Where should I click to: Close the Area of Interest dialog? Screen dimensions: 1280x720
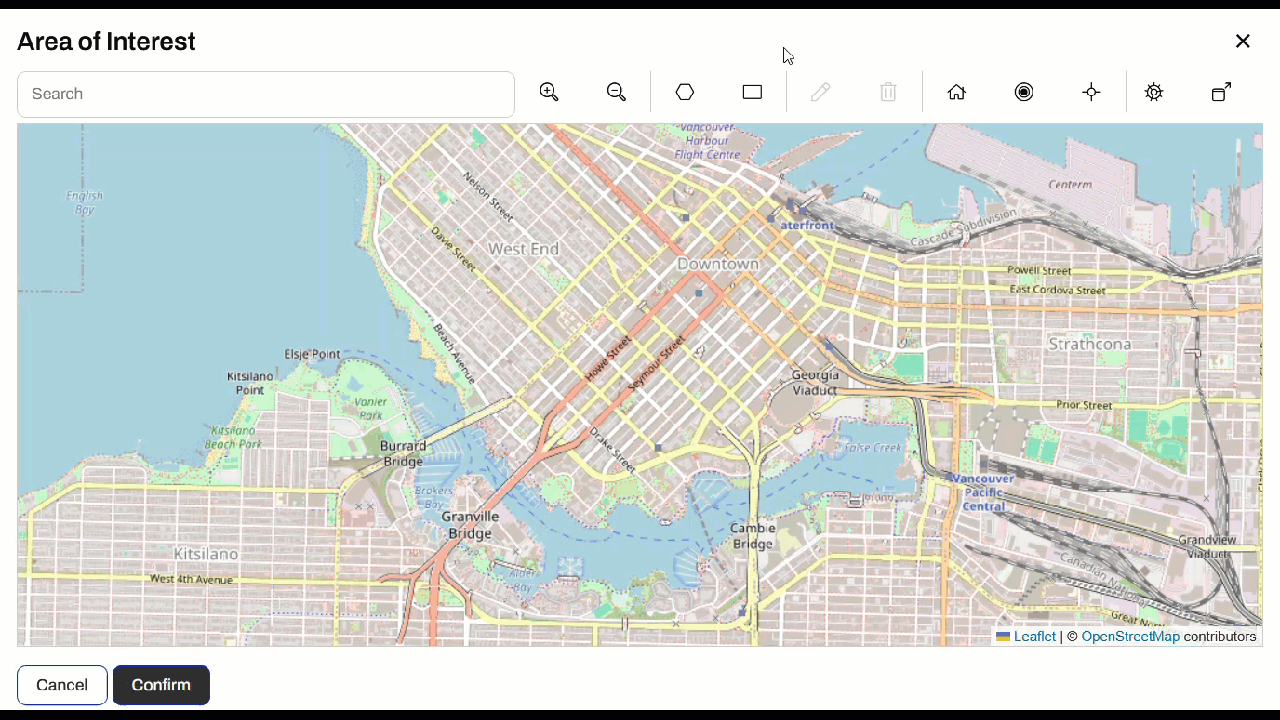click(1242, 41)
